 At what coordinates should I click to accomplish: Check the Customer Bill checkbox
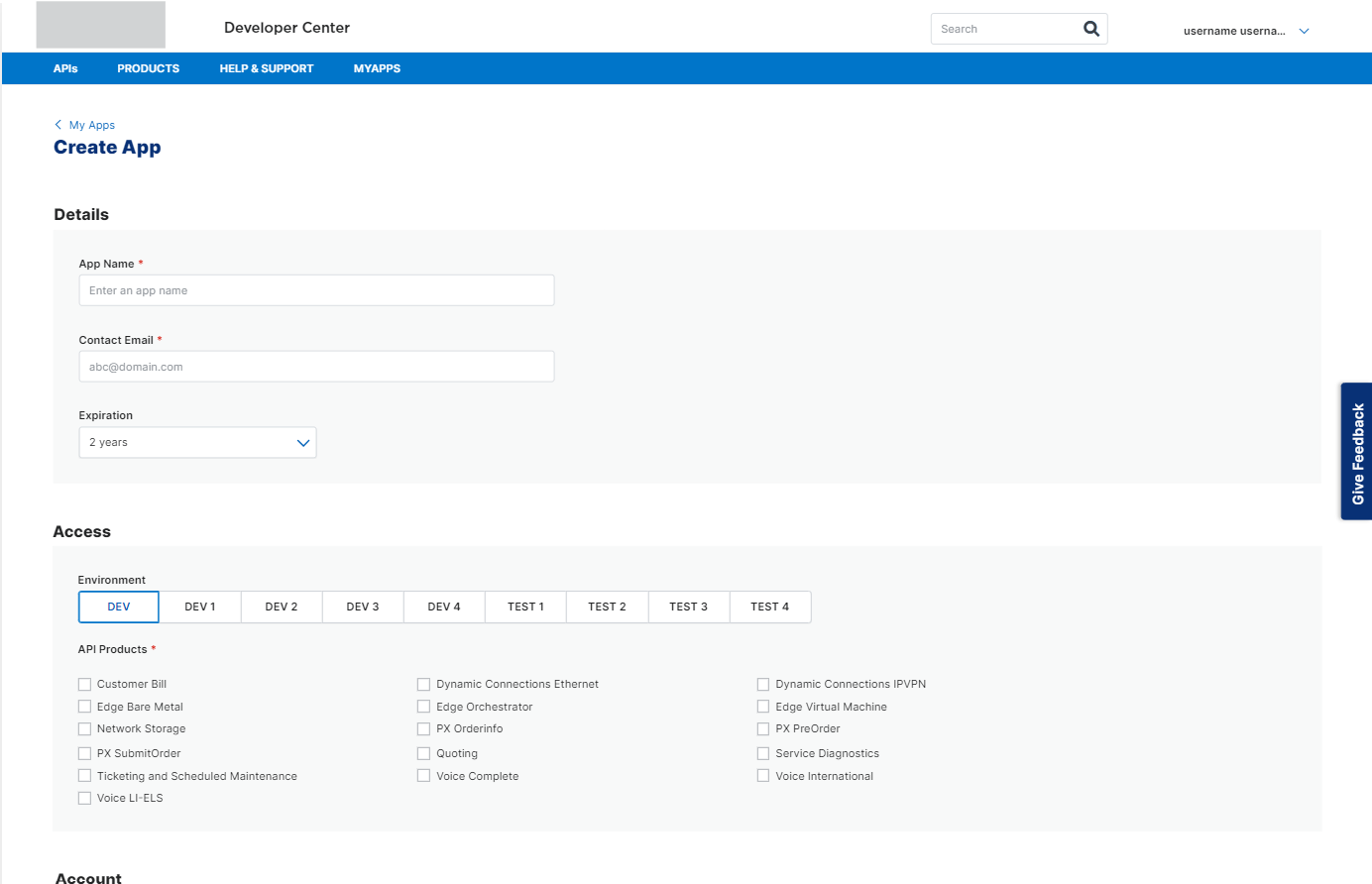point(84,684)
